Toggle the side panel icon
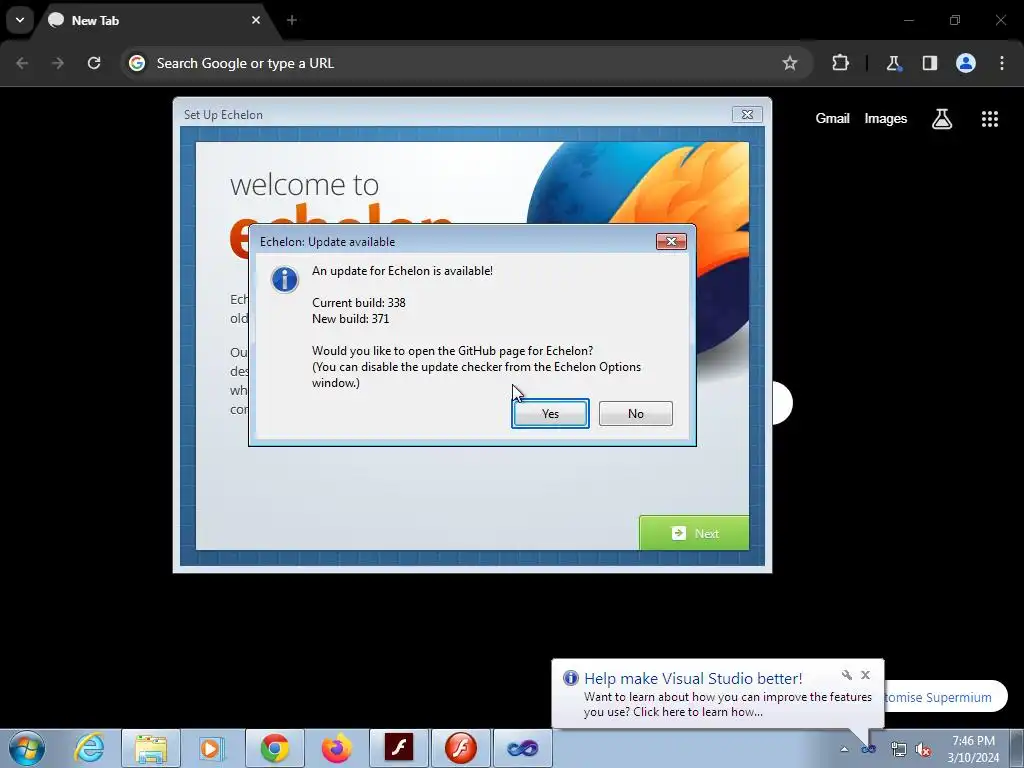Viewport: 1024px width, 768px height. (929, 63)
